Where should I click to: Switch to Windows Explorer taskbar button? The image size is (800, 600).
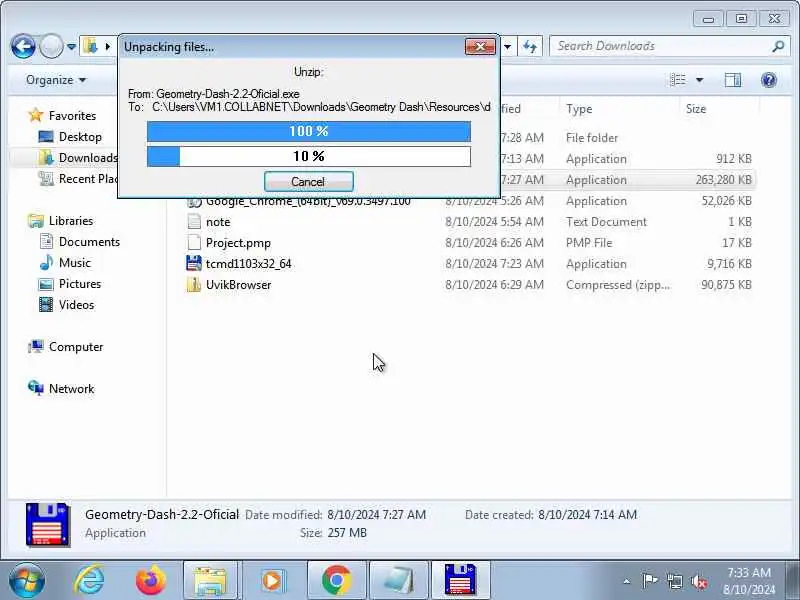[210, 581]
